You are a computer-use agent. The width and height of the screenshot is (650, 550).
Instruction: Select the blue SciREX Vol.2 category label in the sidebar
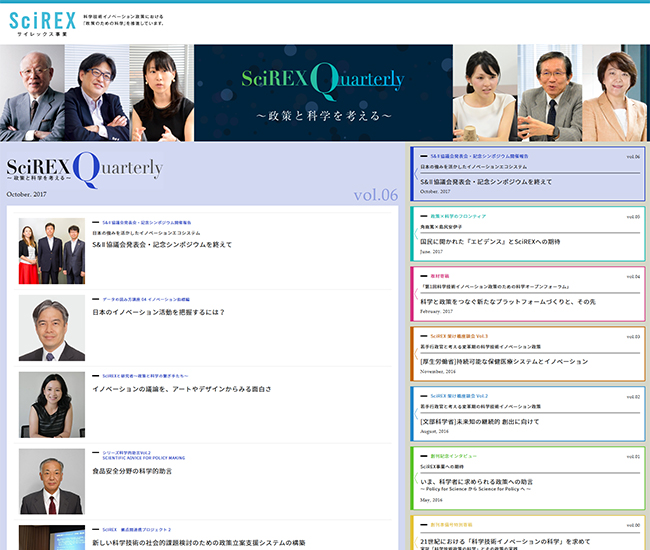click(x=459, y=396)
